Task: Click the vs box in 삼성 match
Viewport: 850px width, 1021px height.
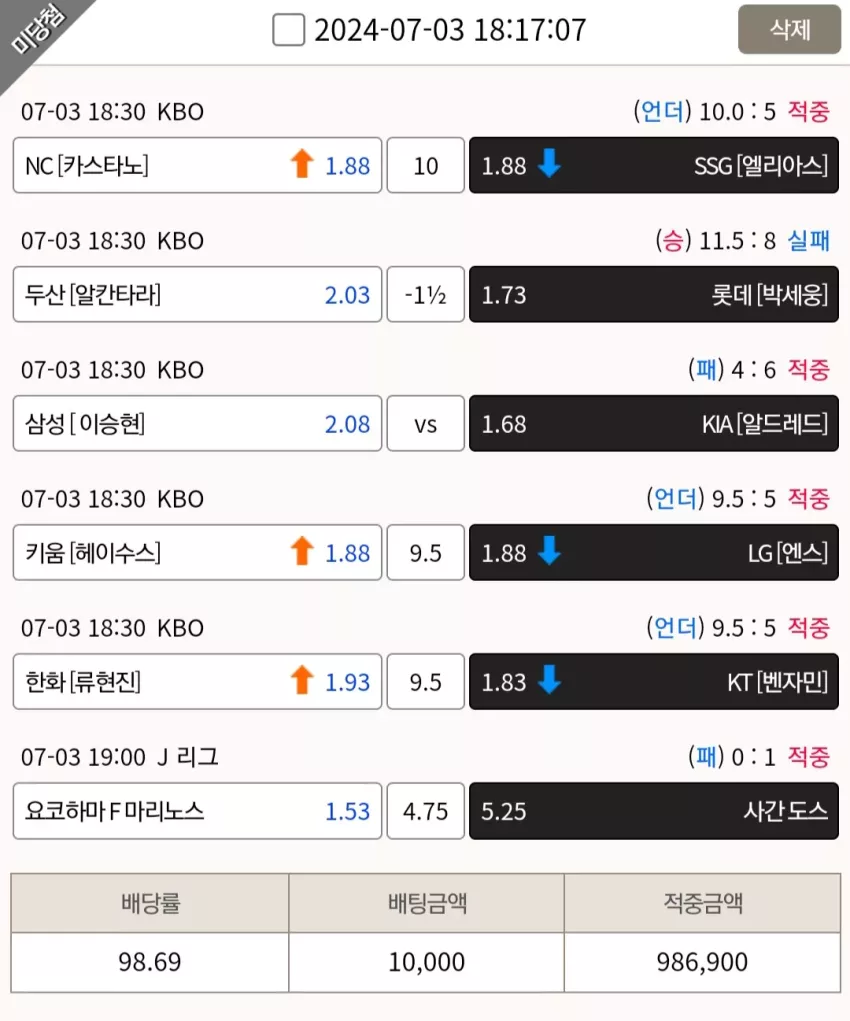Action: pyautogui.click(x=425, y=423)
